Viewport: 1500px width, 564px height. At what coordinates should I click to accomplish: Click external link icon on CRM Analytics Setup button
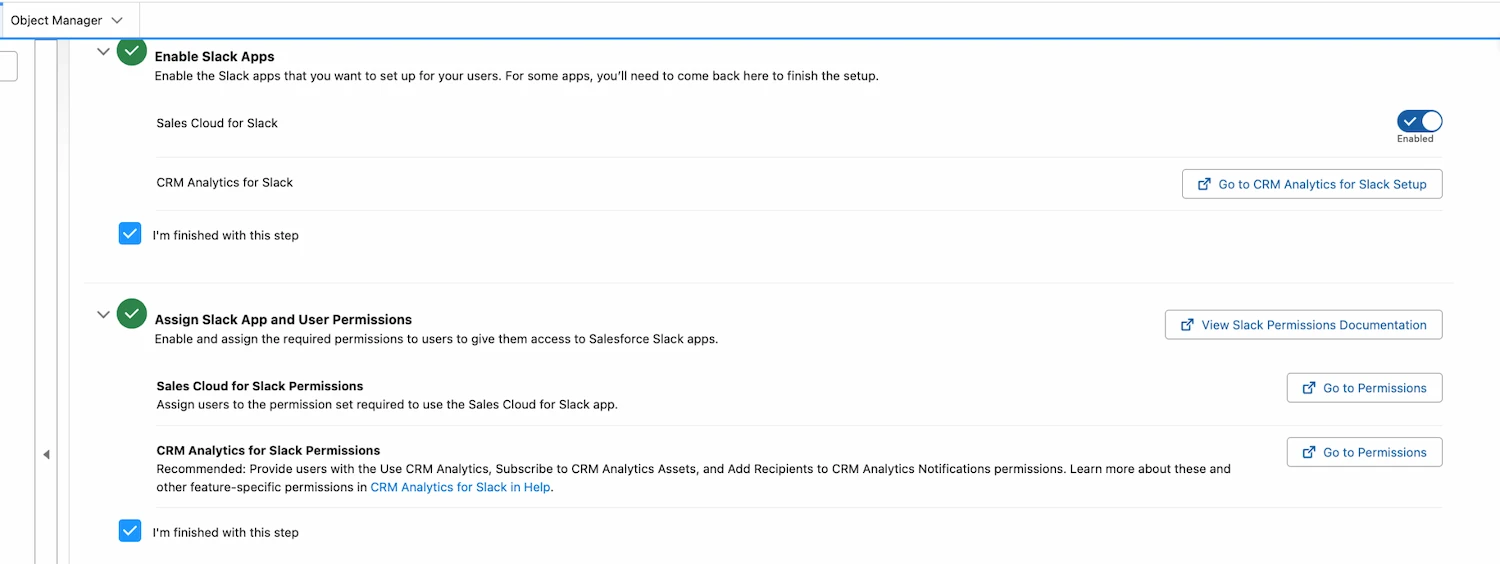[1205, 184]
